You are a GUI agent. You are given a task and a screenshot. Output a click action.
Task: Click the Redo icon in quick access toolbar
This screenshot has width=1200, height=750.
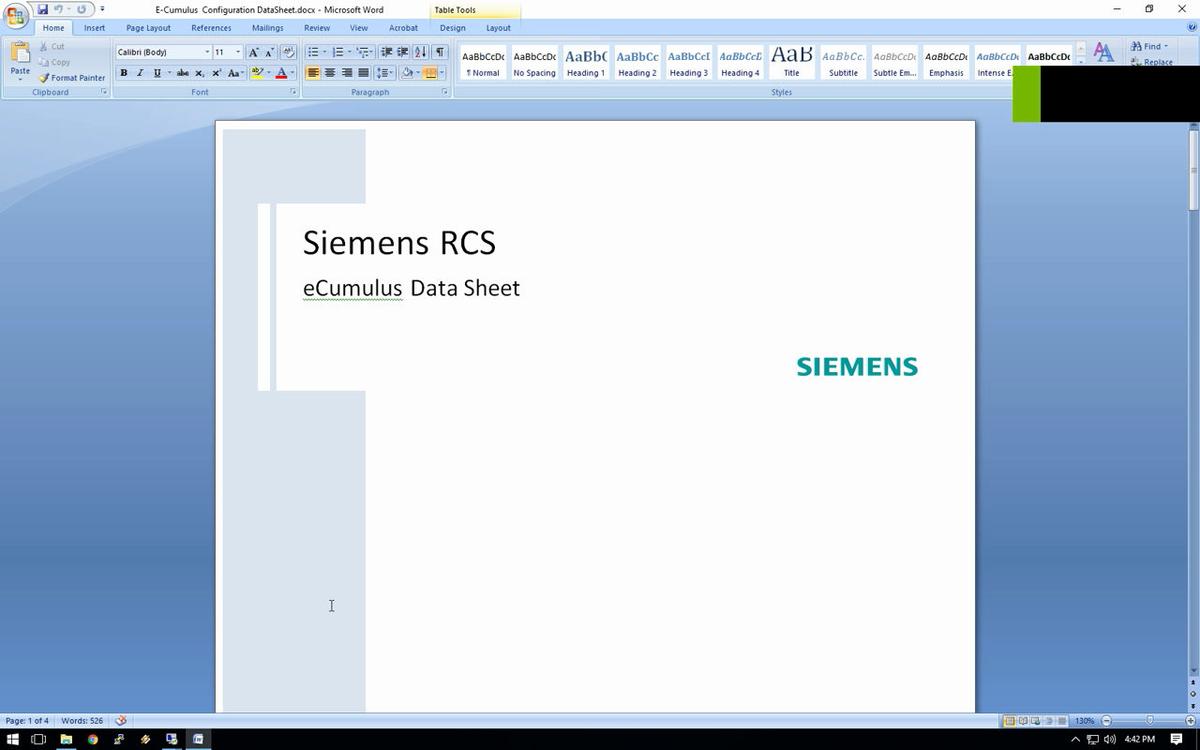coord(82,9)
